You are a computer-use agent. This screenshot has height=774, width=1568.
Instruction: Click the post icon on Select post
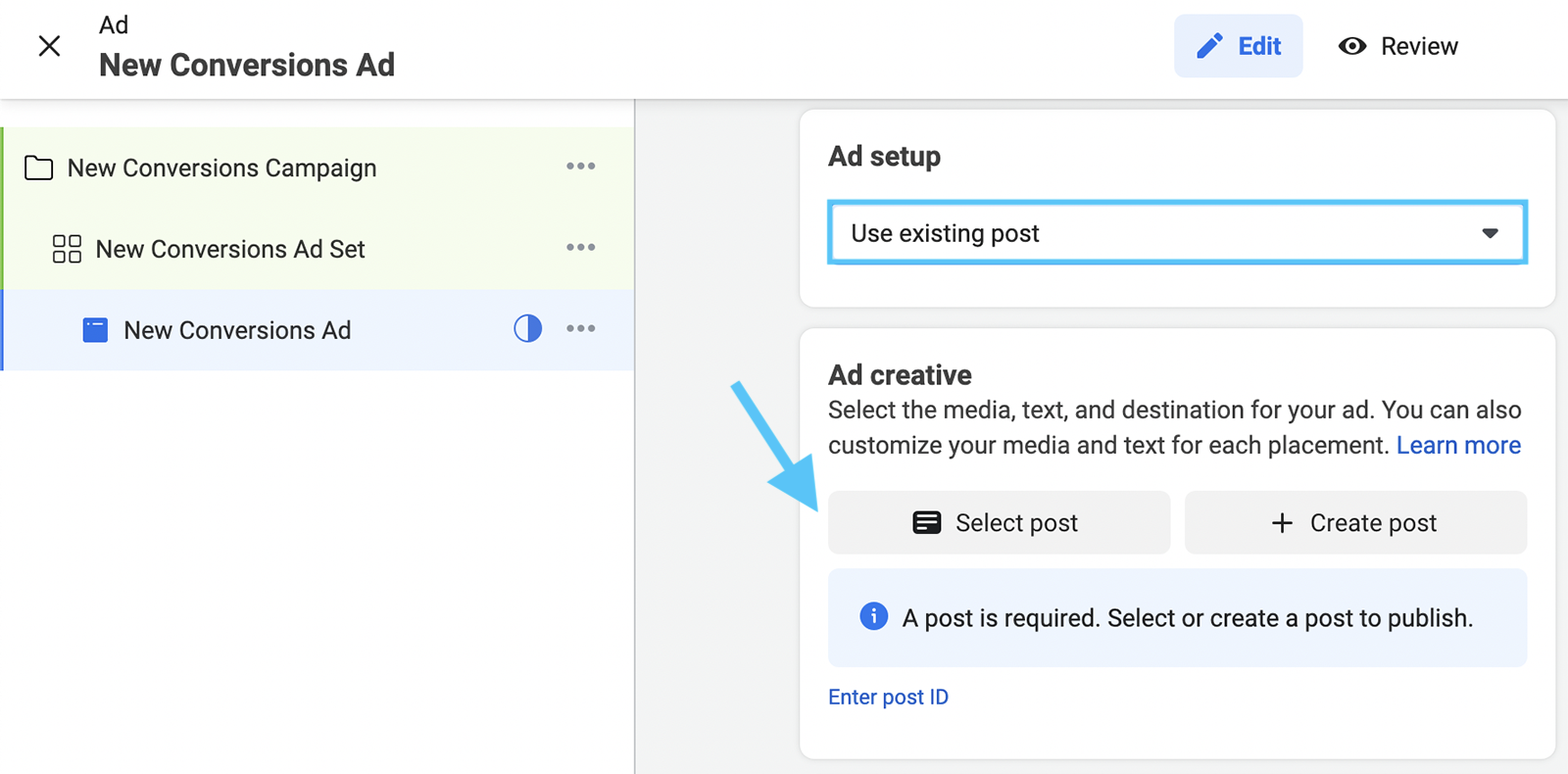tap(926, 522)
